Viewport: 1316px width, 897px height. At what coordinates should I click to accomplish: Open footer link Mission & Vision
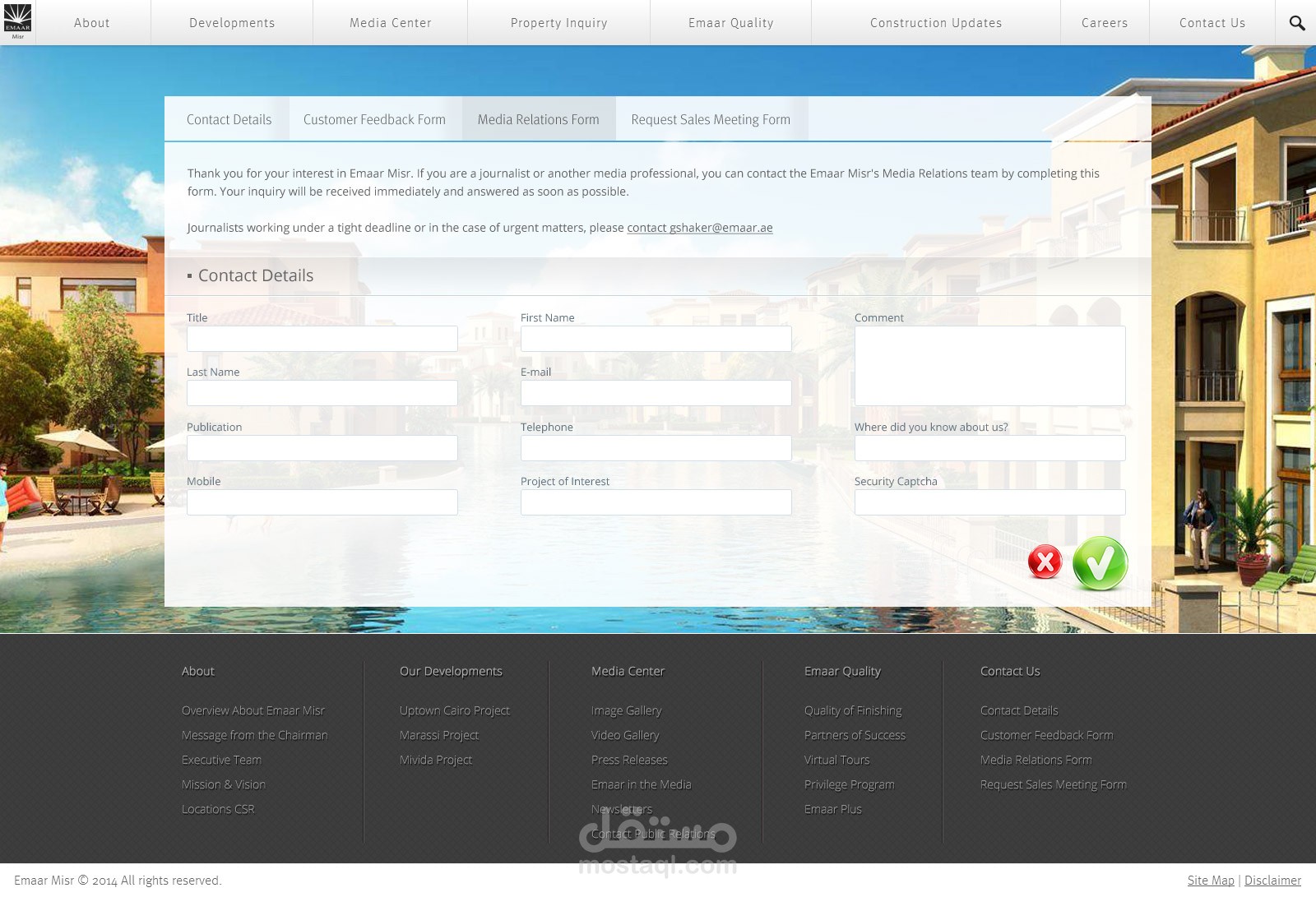[224, 784]
